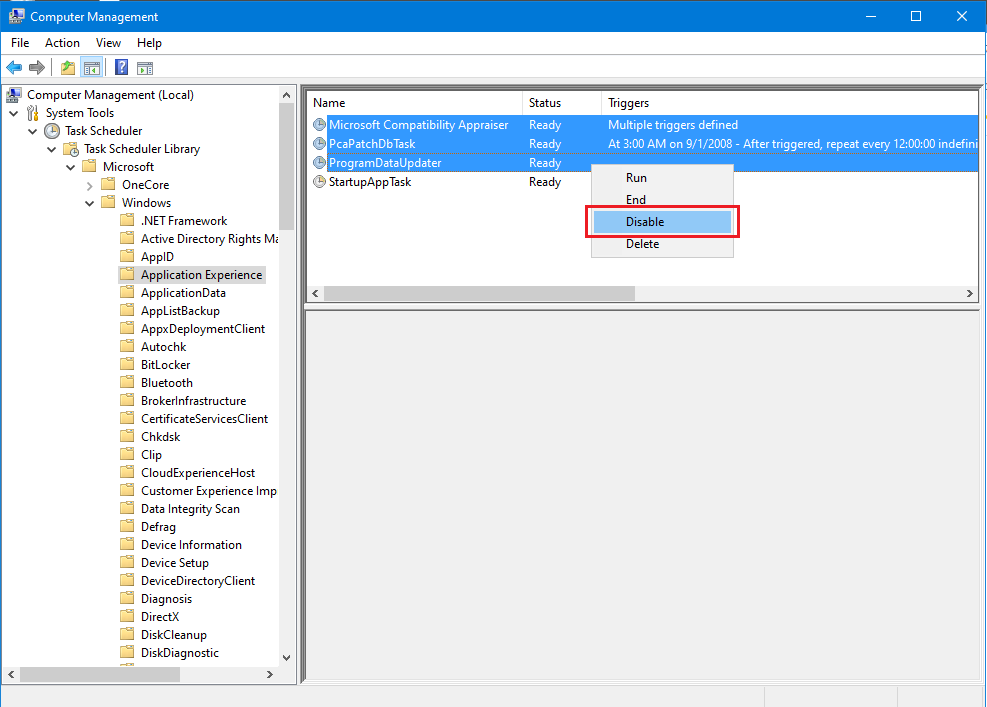987x707 pixels.
Task: Click the tree pane horizontal scroll right arrow
Action: tap(270, 674)
